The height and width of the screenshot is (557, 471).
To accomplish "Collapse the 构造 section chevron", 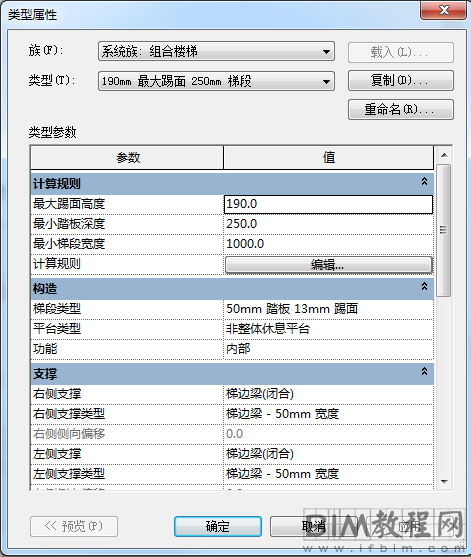I will point(424,286).
